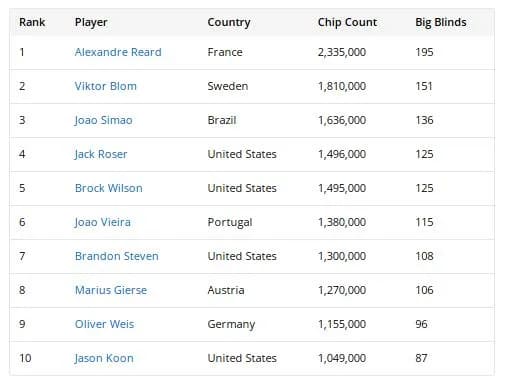This screenshot has width=505, height=383.
Task: Select the 2,335,000 chip count cell
Action: [342, 52]
